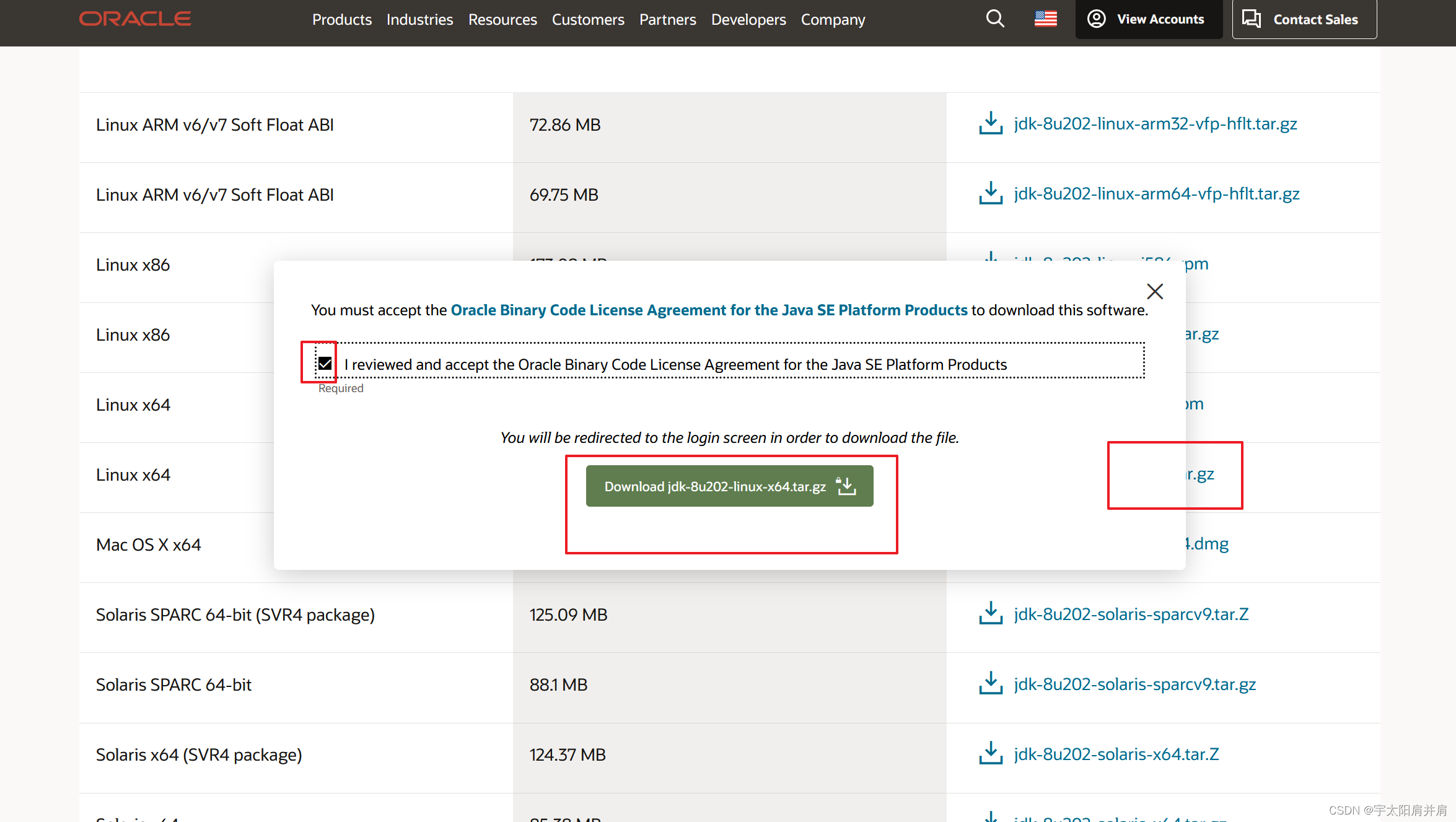Open the Resources menu
1456x822 pixels.
point(502,20)
